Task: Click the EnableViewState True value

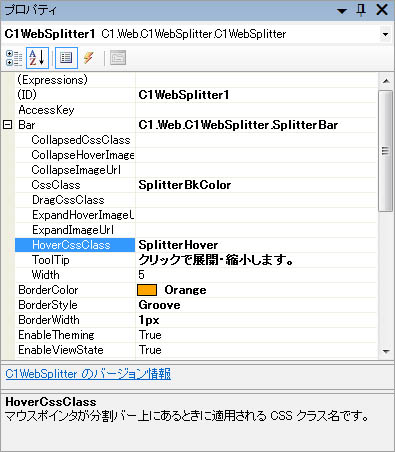Action: coord(150,350)
